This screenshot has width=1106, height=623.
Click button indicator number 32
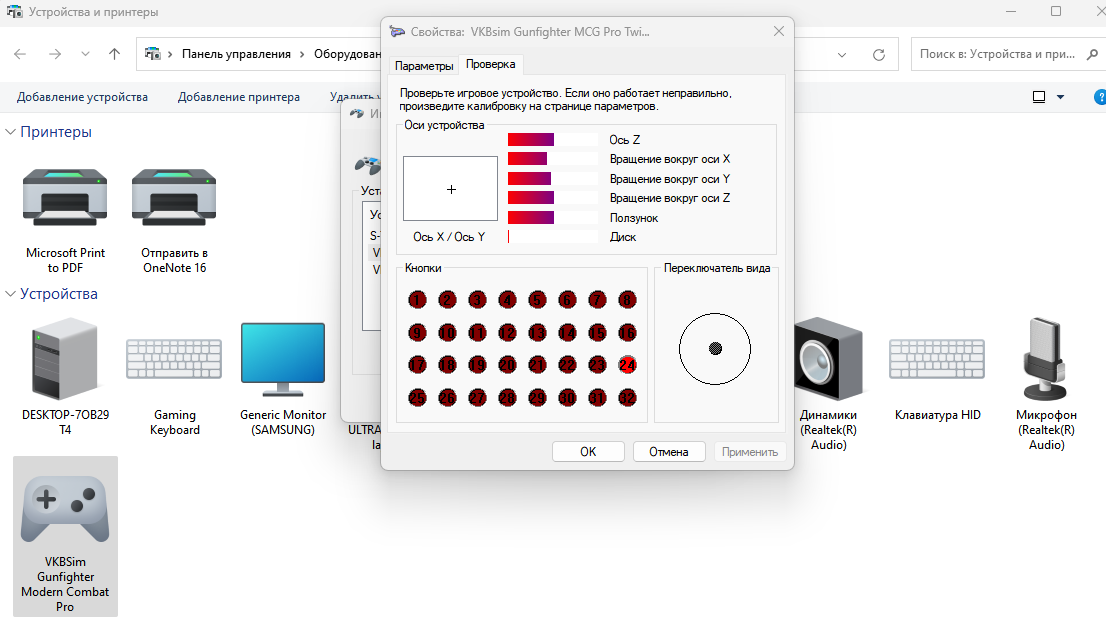point(628,398)
